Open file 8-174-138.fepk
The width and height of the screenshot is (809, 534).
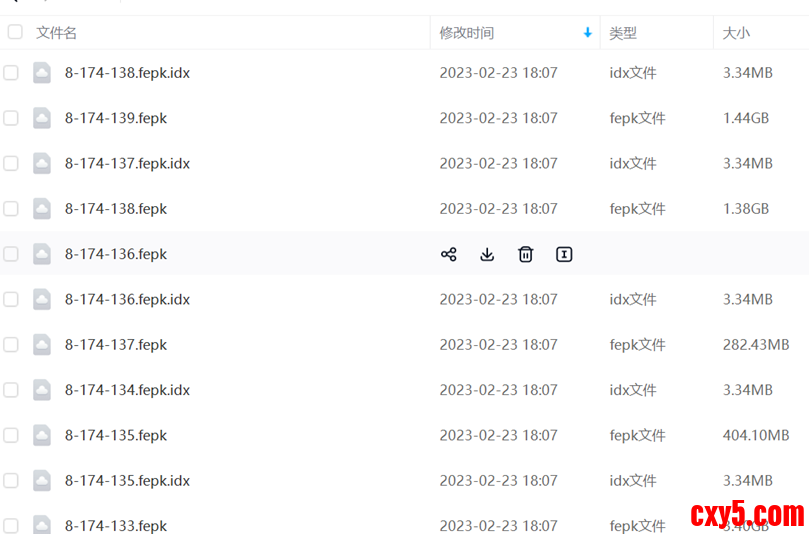(116, 209)
